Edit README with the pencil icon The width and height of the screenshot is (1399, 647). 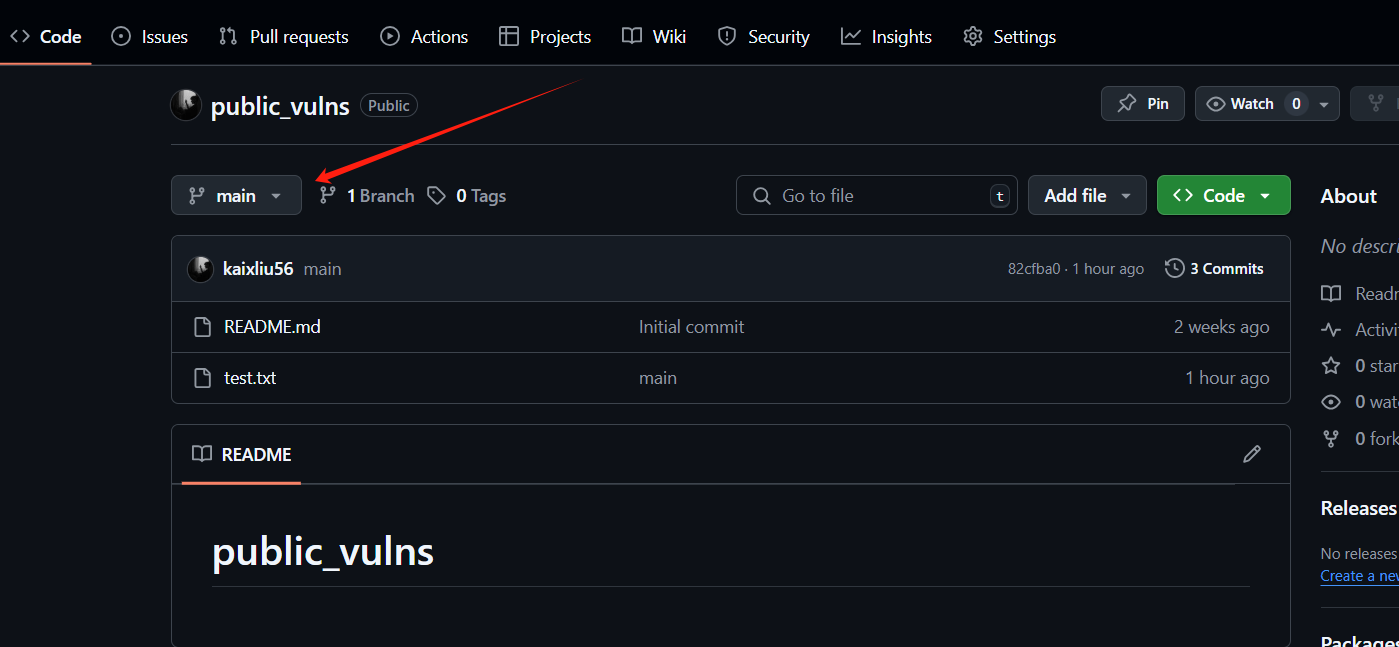click(1252, 454)
